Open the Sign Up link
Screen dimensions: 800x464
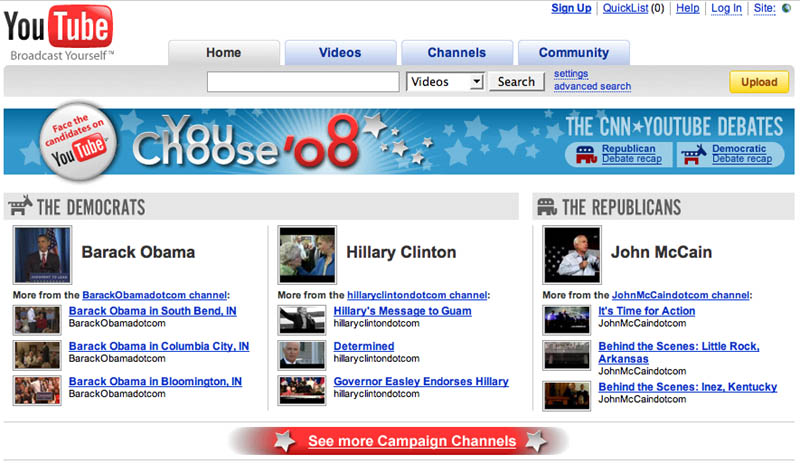coord(571,8)
